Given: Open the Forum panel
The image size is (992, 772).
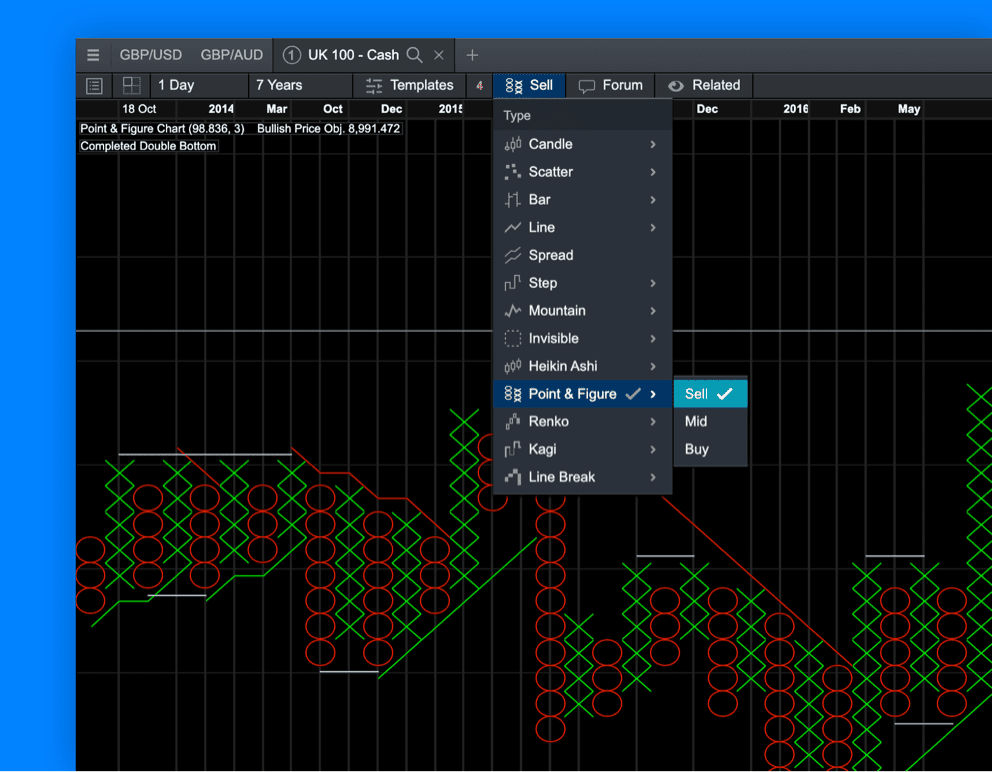Looking at the screenshot, I should tap(611, 85).
